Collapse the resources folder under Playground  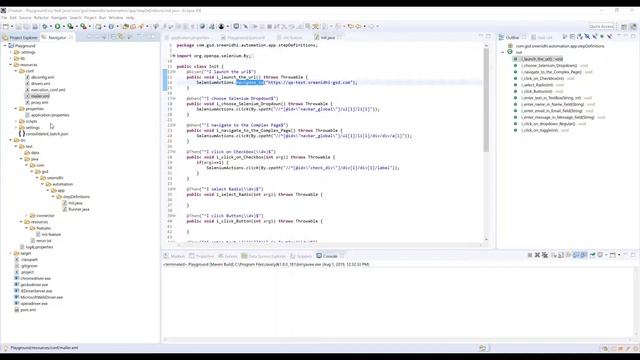pos(11,64)
